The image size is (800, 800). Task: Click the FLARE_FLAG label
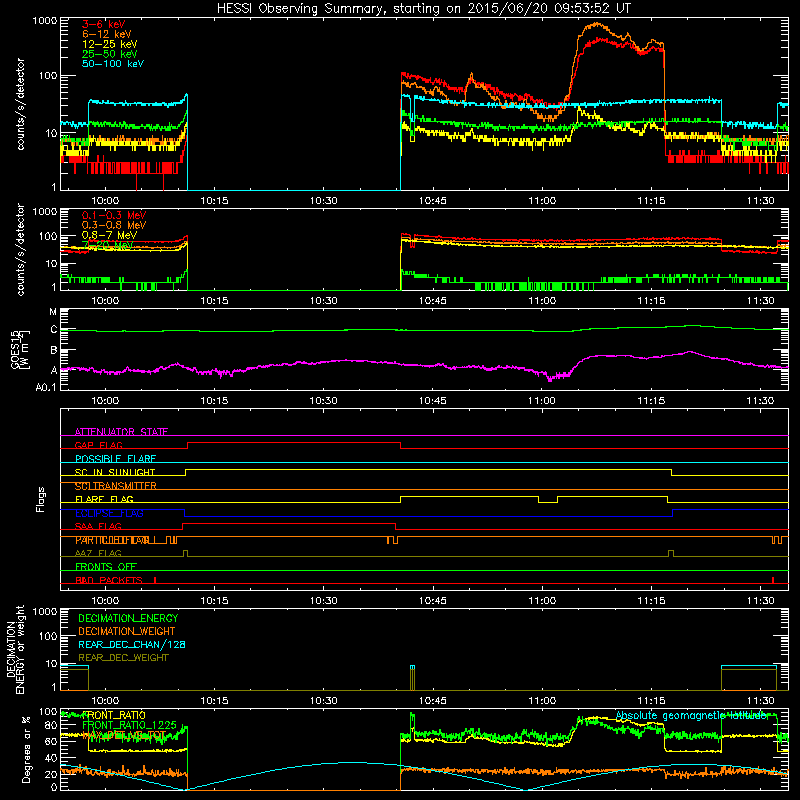coord(104,499)
